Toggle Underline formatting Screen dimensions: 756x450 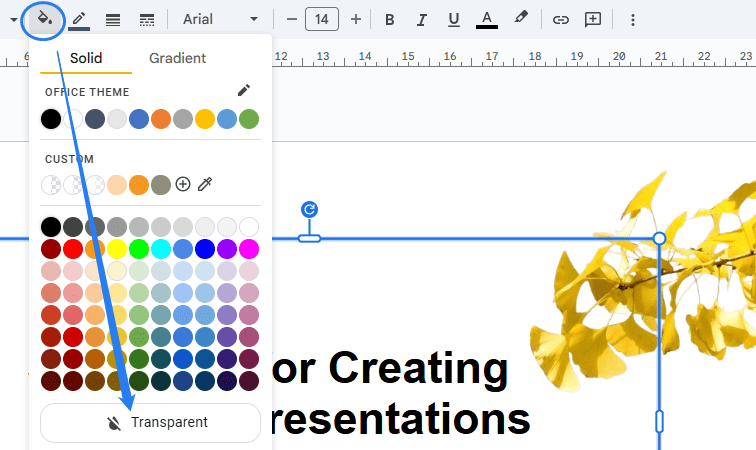click(x=453, y=20)
